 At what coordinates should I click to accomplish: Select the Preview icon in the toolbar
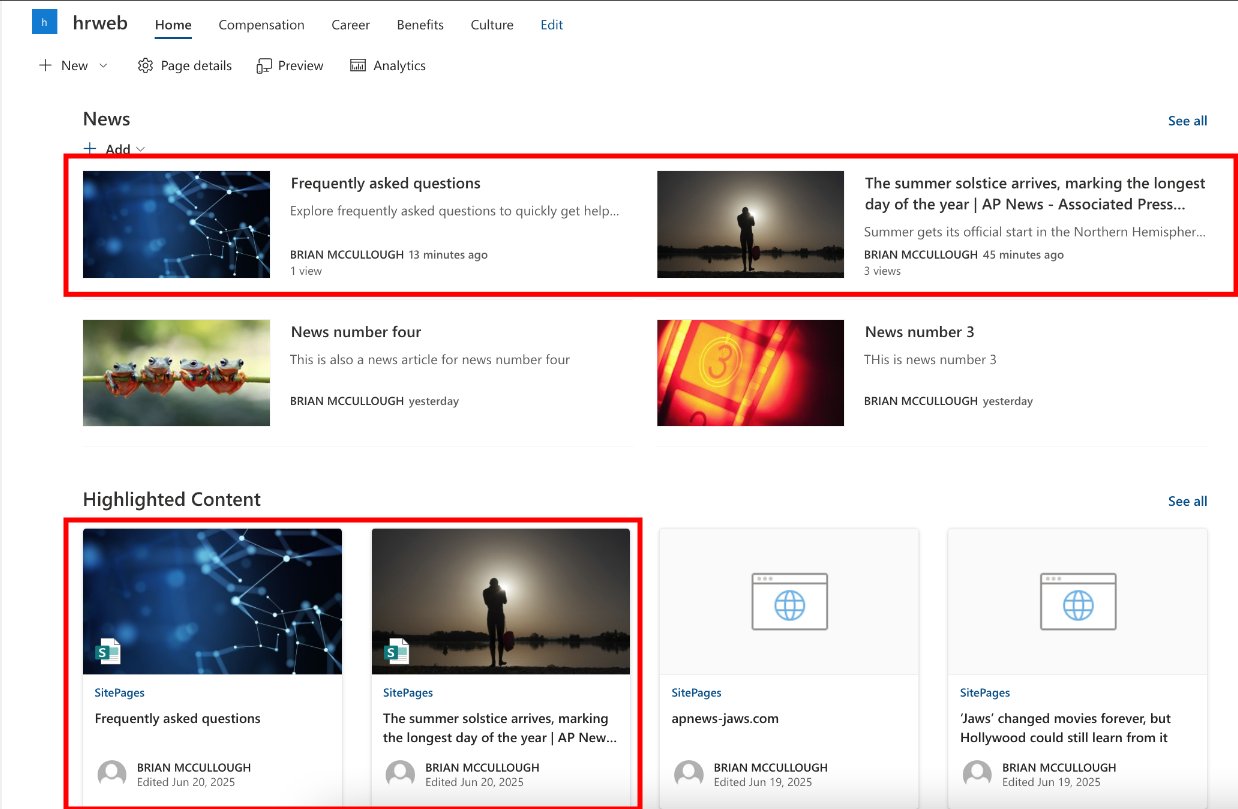coord(265,65)
